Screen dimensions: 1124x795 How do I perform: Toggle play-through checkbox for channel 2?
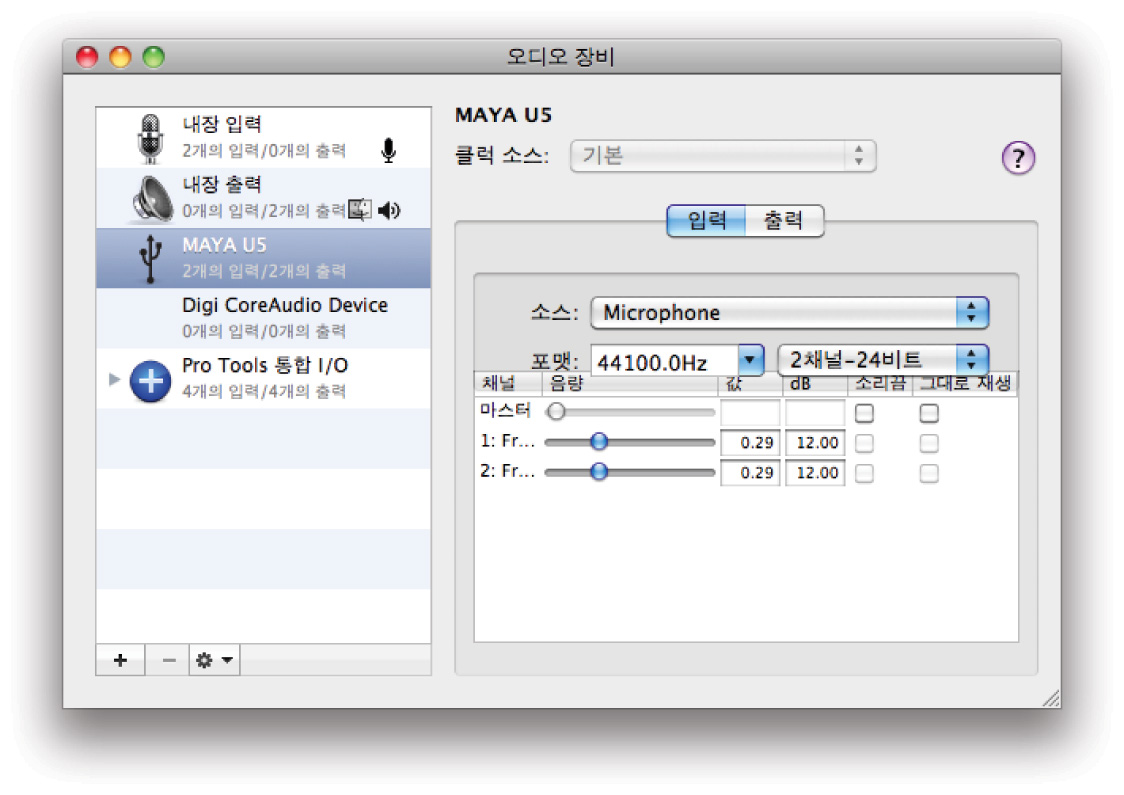coord(929,473)
